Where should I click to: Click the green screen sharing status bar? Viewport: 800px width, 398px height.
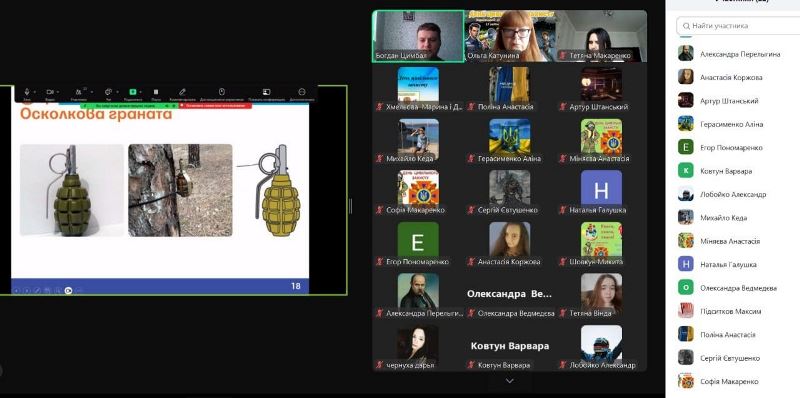click(129, 106)
